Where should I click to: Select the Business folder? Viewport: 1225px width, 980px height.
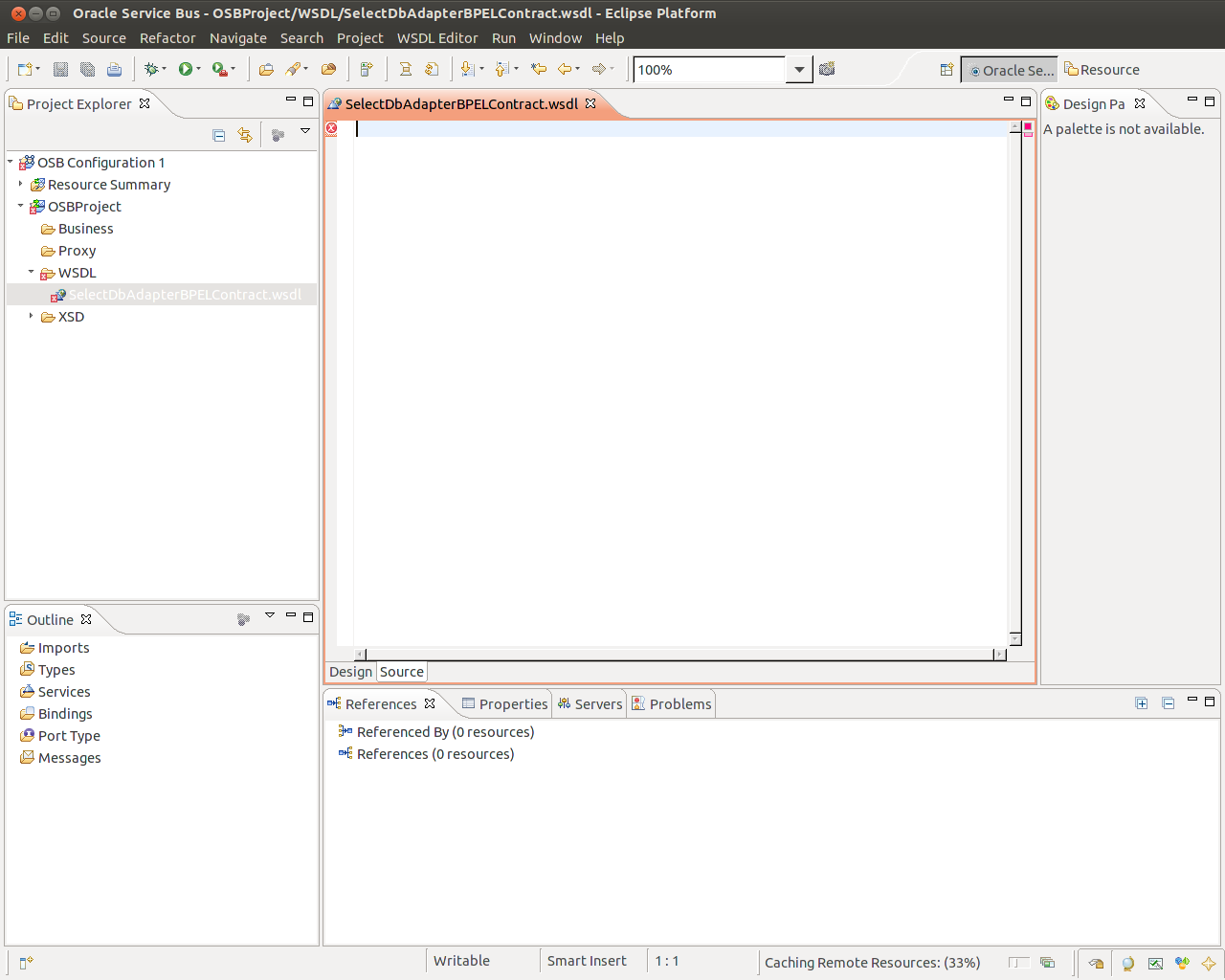point(85,228)
